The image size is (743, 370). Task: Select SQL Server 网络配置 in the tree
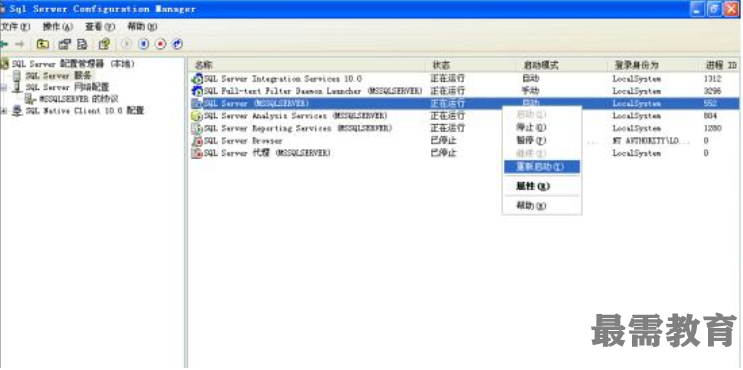pos(67,87)
